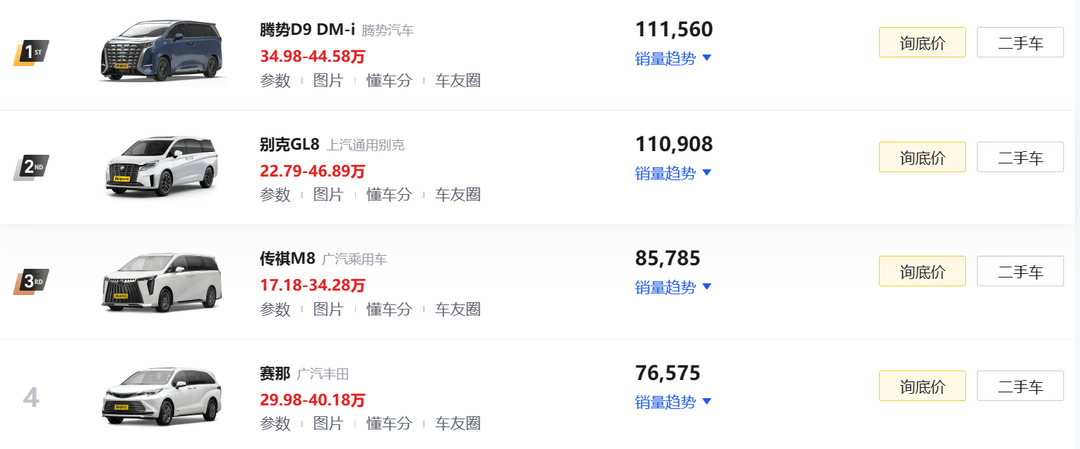This screenshot has width=1080, height=449.
Task: Click 询底价 button for 传祺M8
Action: coord(922,271)
